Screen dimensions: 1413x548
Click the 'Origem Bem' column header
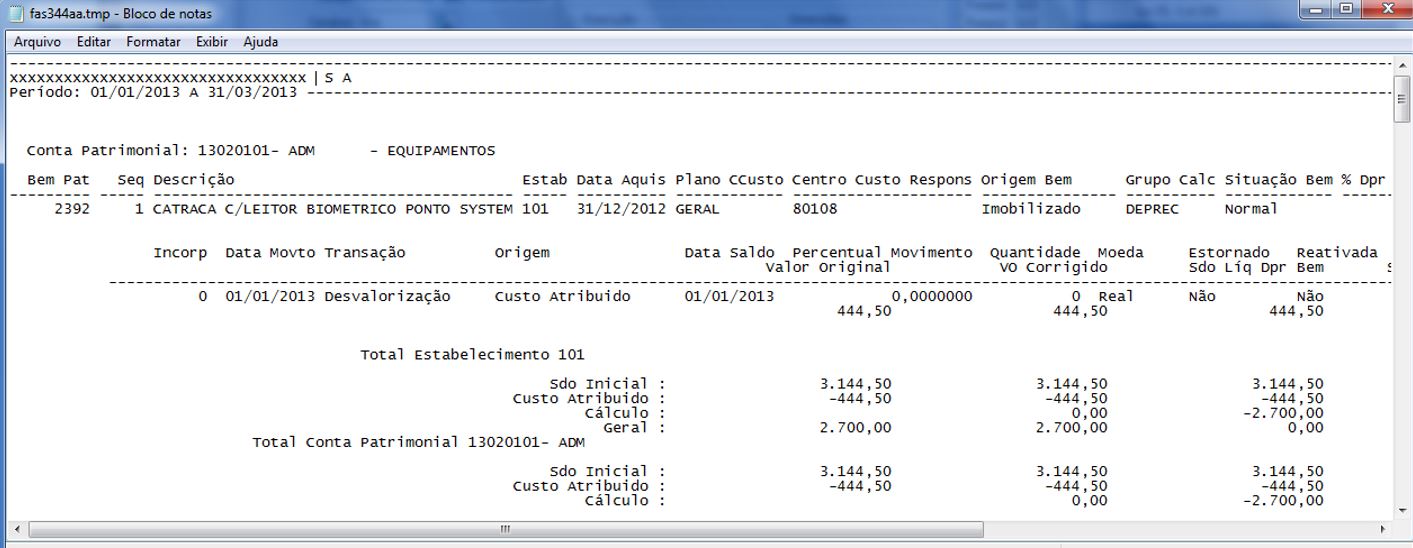click(1026, 180)
